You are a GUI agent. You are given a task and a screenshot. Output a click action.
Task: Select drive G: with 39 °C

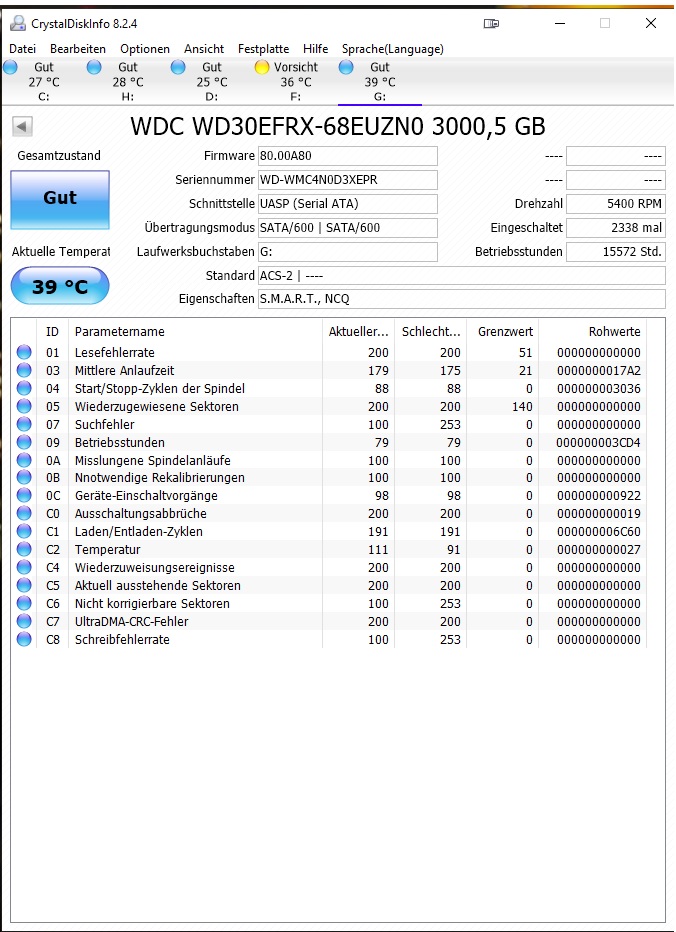(x=379, y=81)
